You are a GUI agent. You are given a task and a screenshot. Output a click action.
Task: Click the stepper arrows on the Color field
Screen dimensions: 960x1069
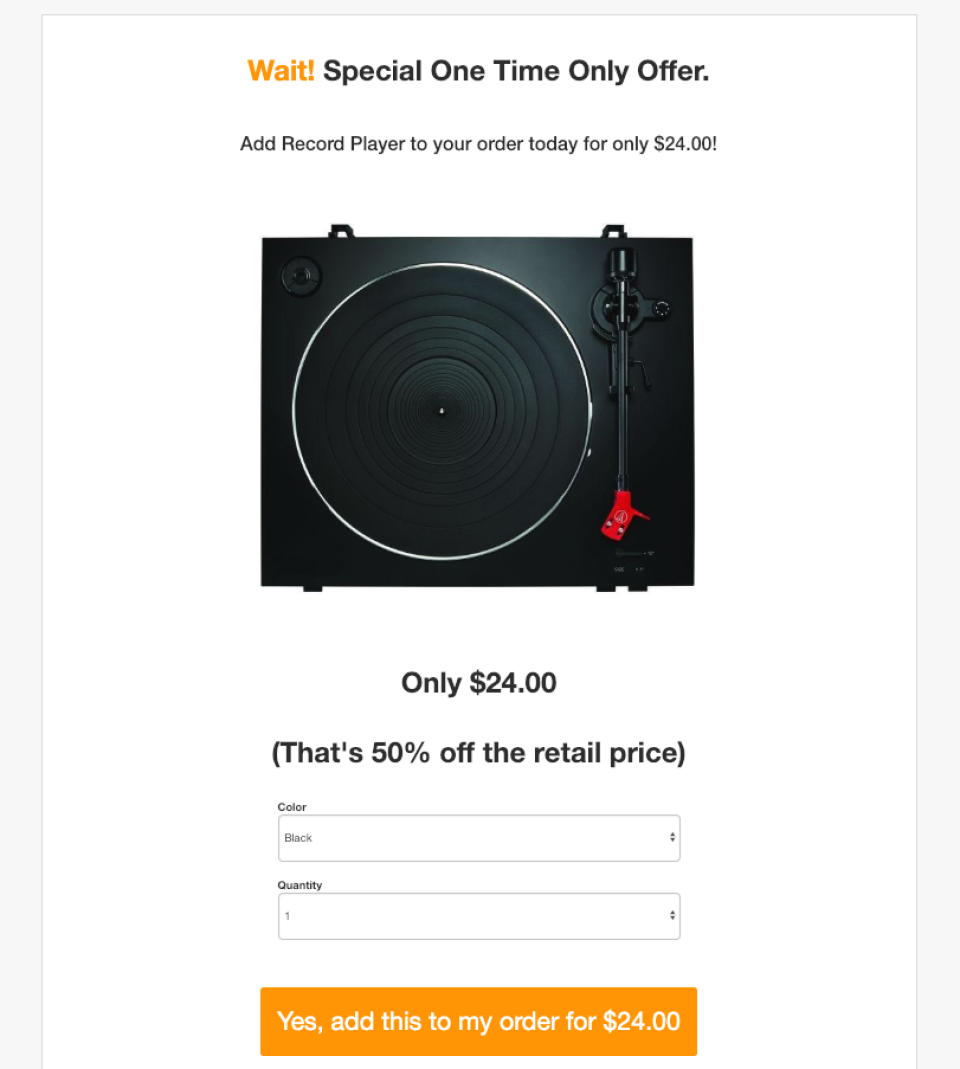click(672, 838)
